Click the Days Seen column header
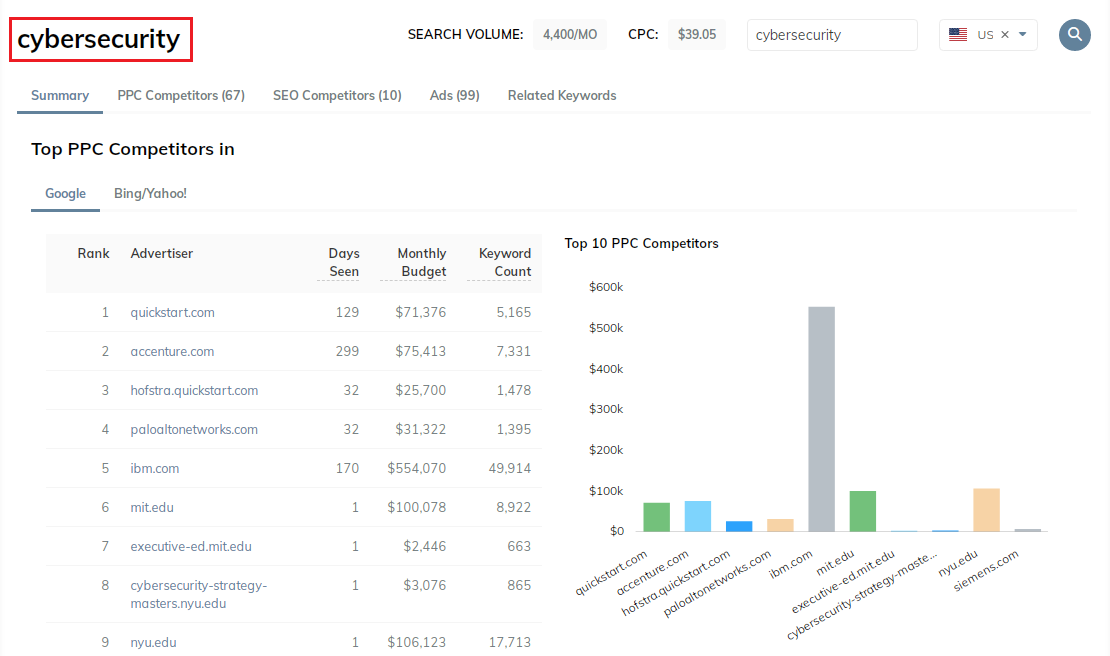This screenshot has height=656, width=1110. (x=343, y=263)
